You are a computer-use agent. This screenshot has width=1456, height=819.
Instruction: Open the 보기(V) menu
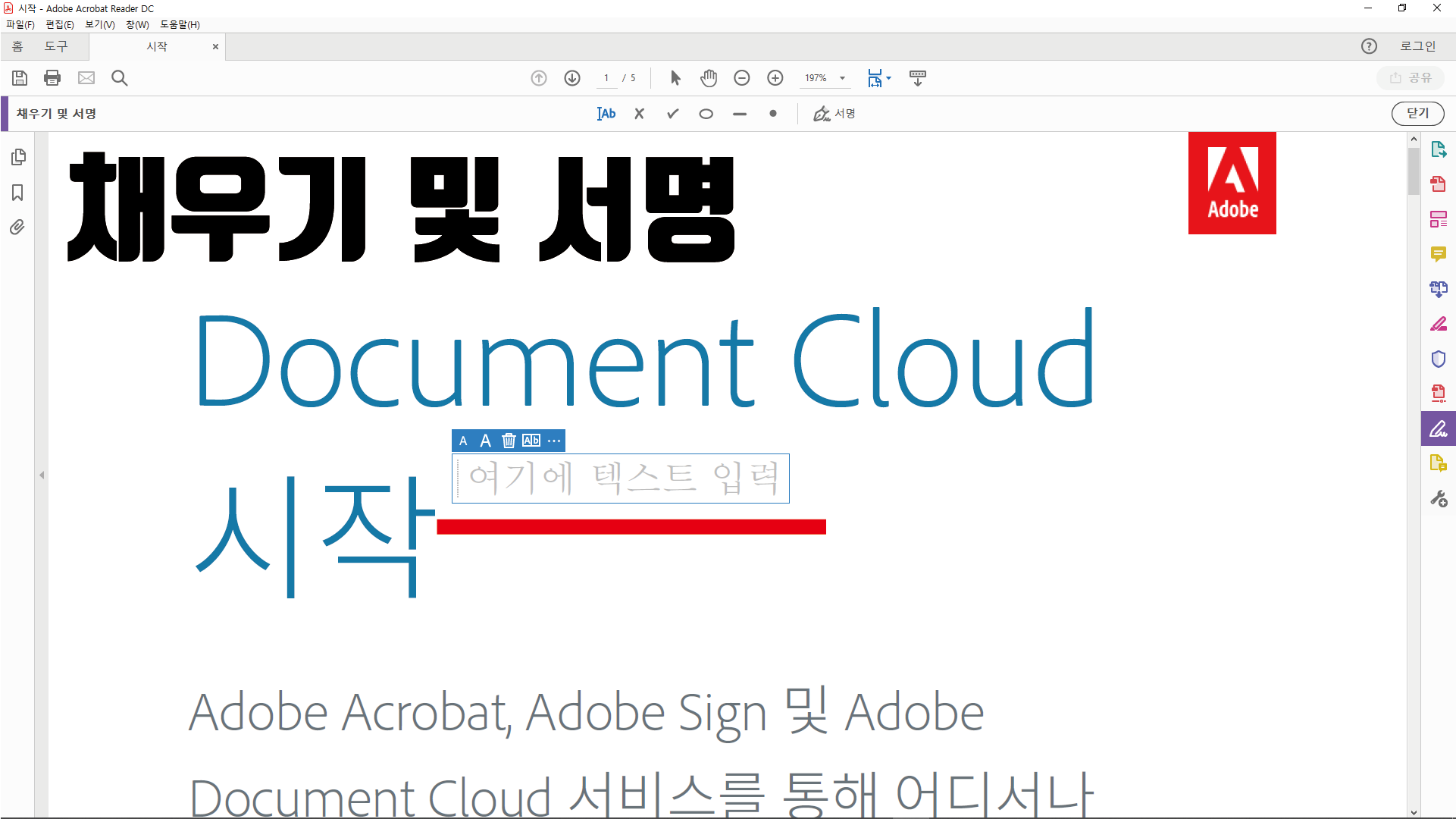[x=99, y=24]
